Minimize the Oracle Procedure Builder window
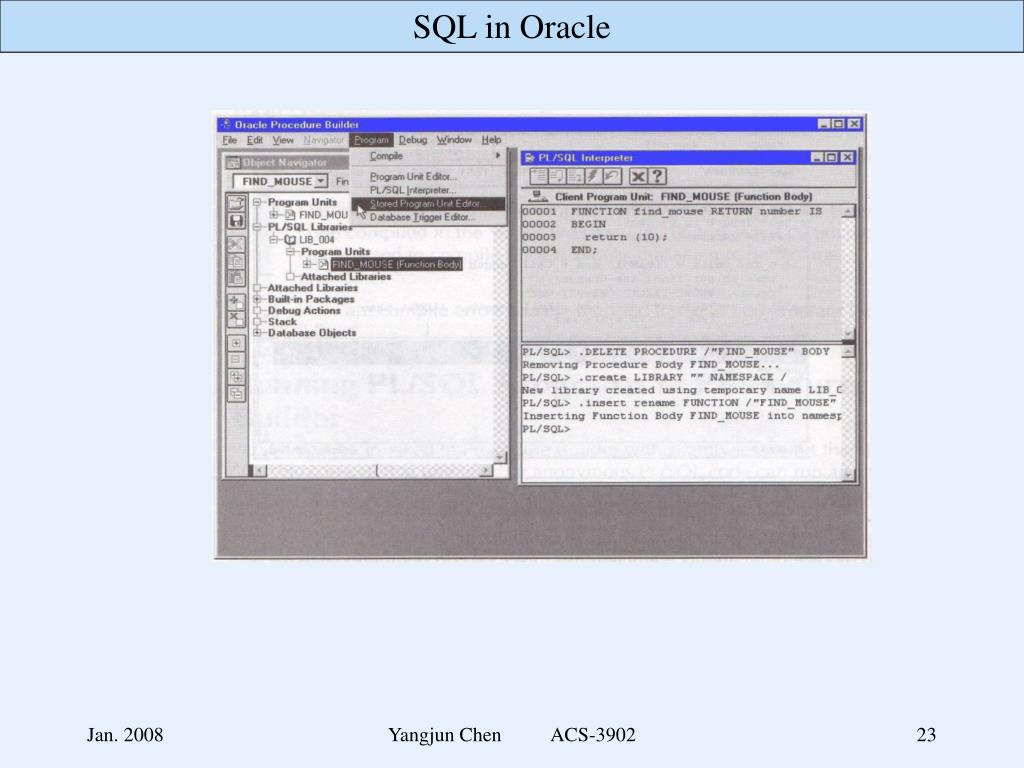This screenshot has height=768, width=1024. (824, 124)
